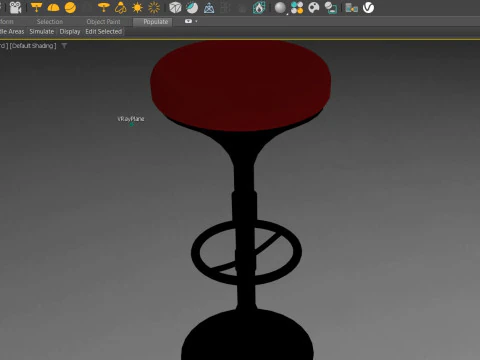Viewport: 480px width, 360px height.
Task: Select the V-Ray IES light tool
Action: pos(121,7)
